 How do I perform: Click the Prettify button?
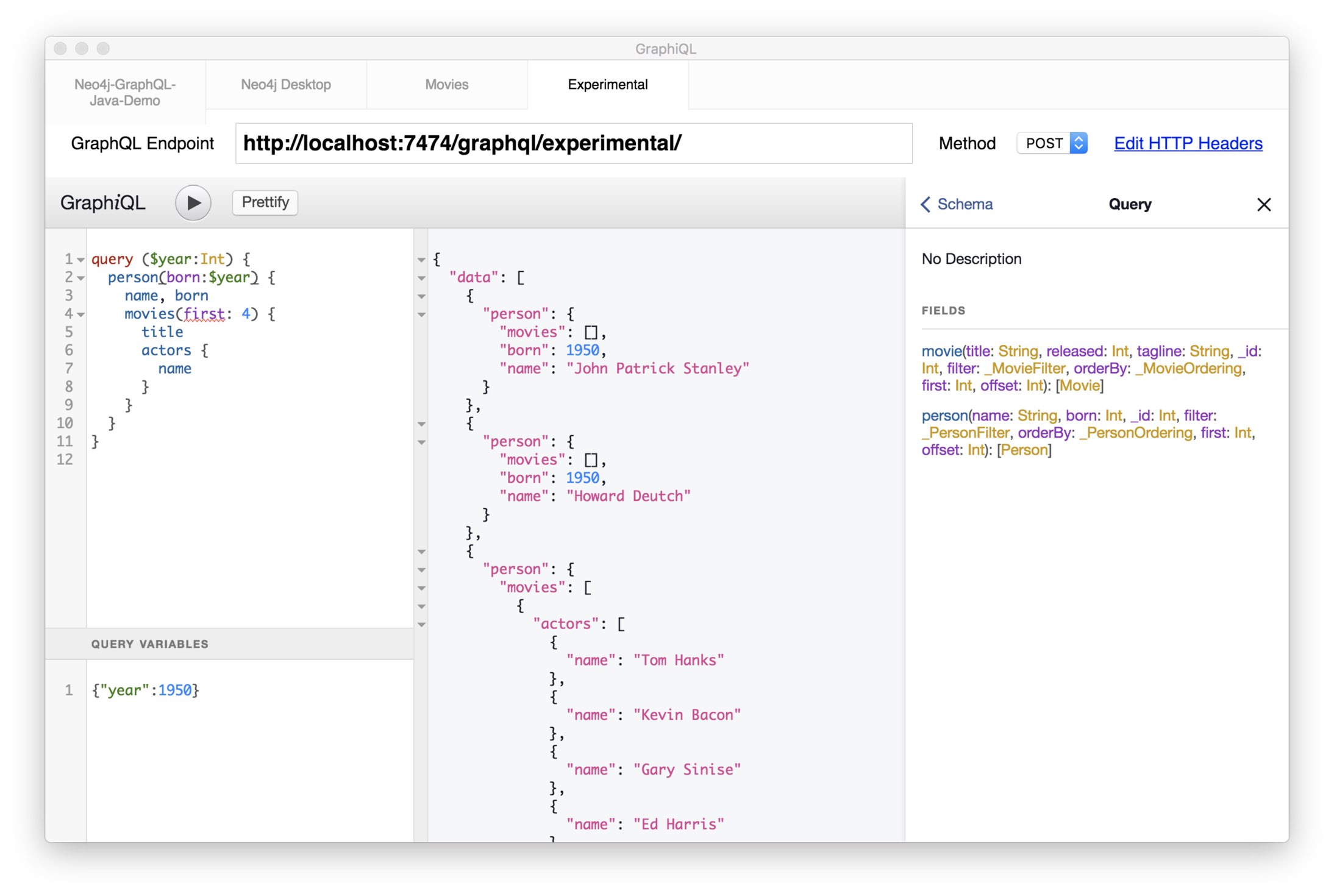(265, 202)
